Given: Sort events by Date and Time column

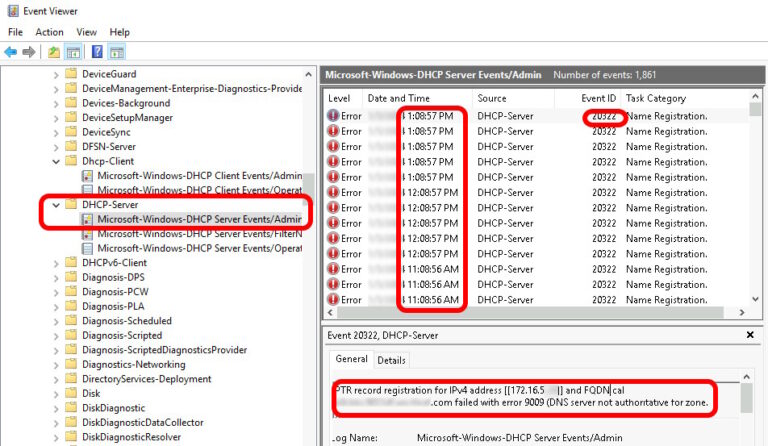Looking at the screenshot, I should pos(399,98).
